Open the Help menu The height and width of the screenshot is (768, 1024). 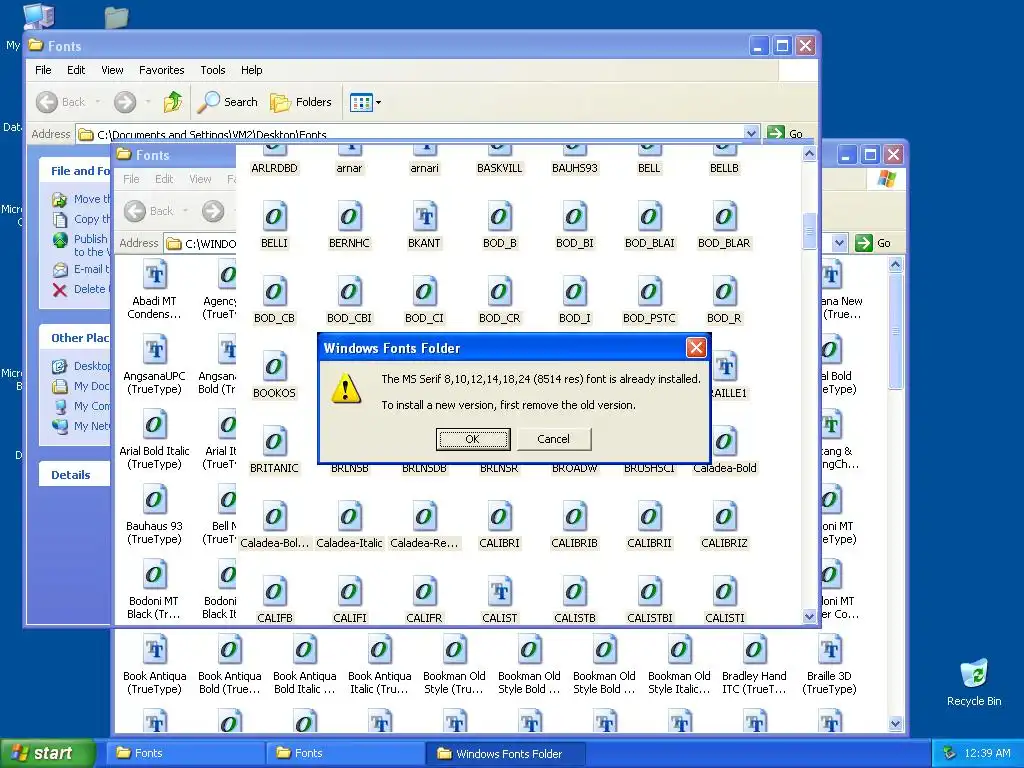pyautogui.click(x=251, y=70)
